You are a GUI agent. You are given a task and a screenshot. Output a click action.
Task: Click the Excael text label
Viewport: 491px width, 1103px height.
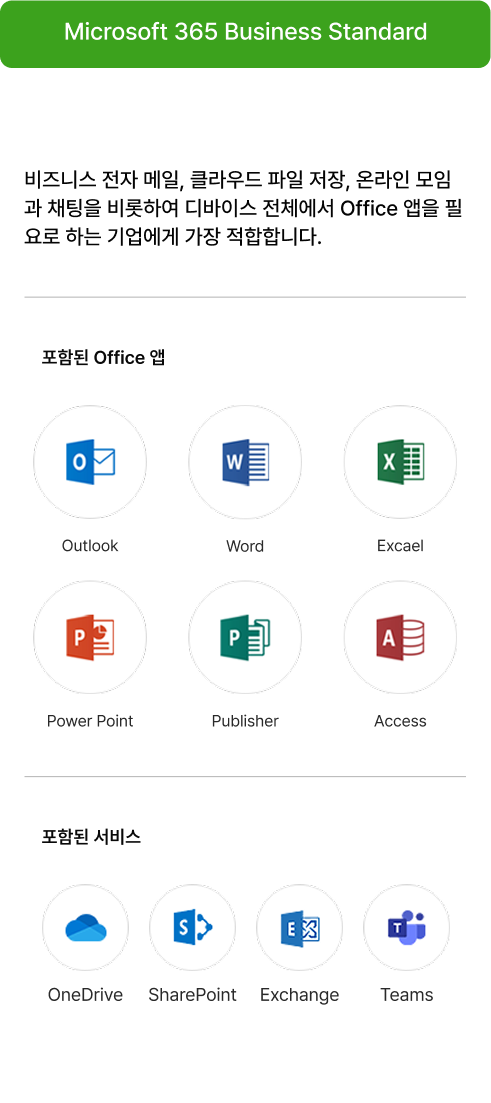[x=400, y=546]
